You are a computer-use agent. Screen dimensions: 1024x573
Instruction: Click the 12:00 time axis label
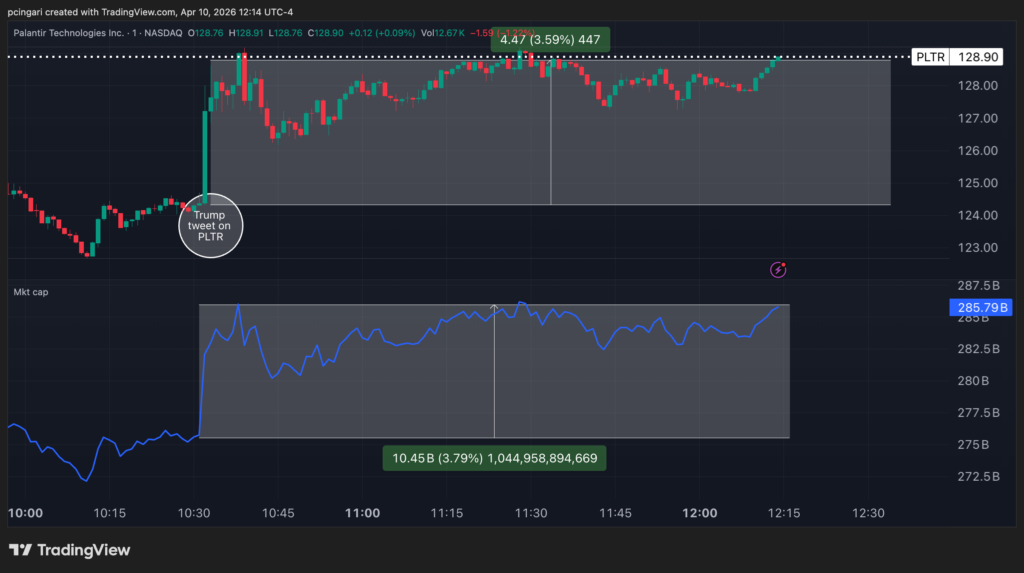point(700,513)
